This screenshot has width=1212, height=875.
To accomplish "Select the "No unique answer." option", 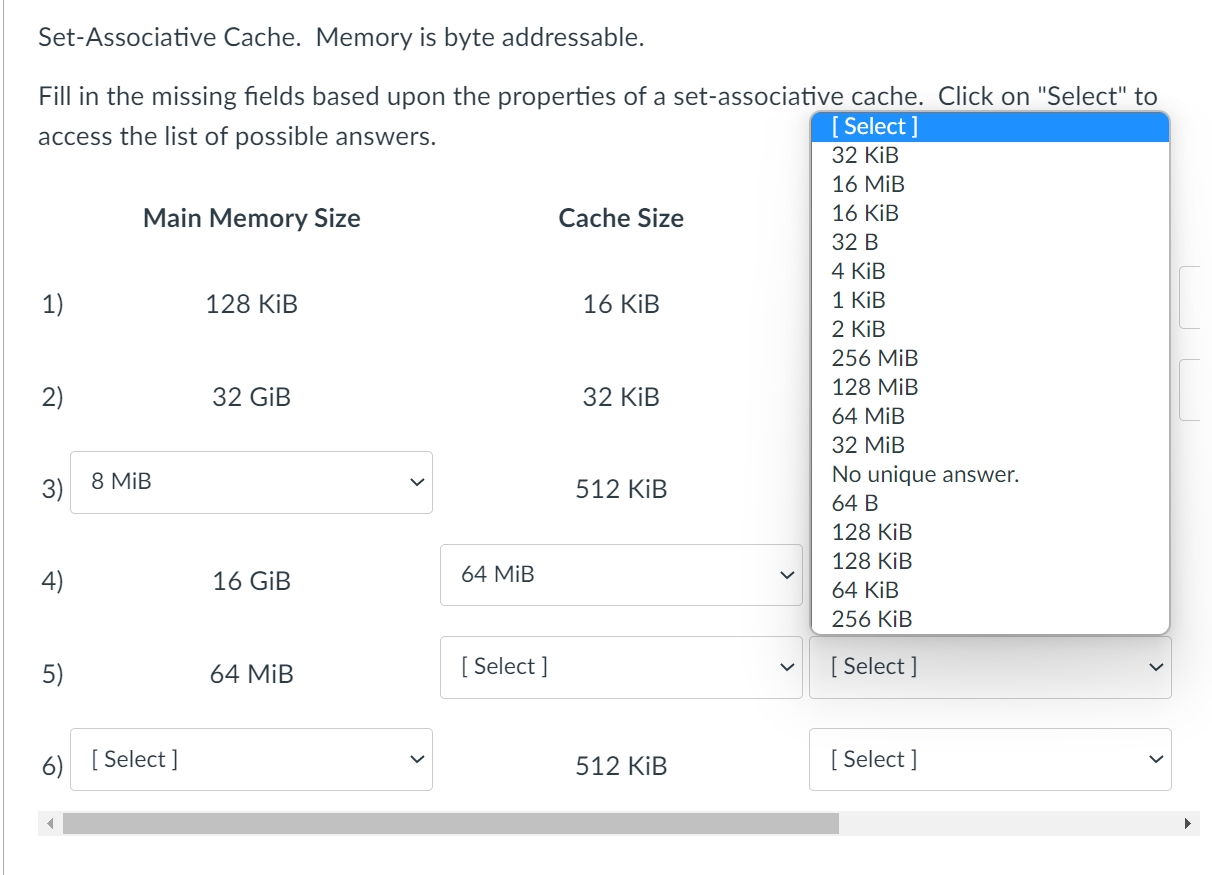I will pos(926,474).
